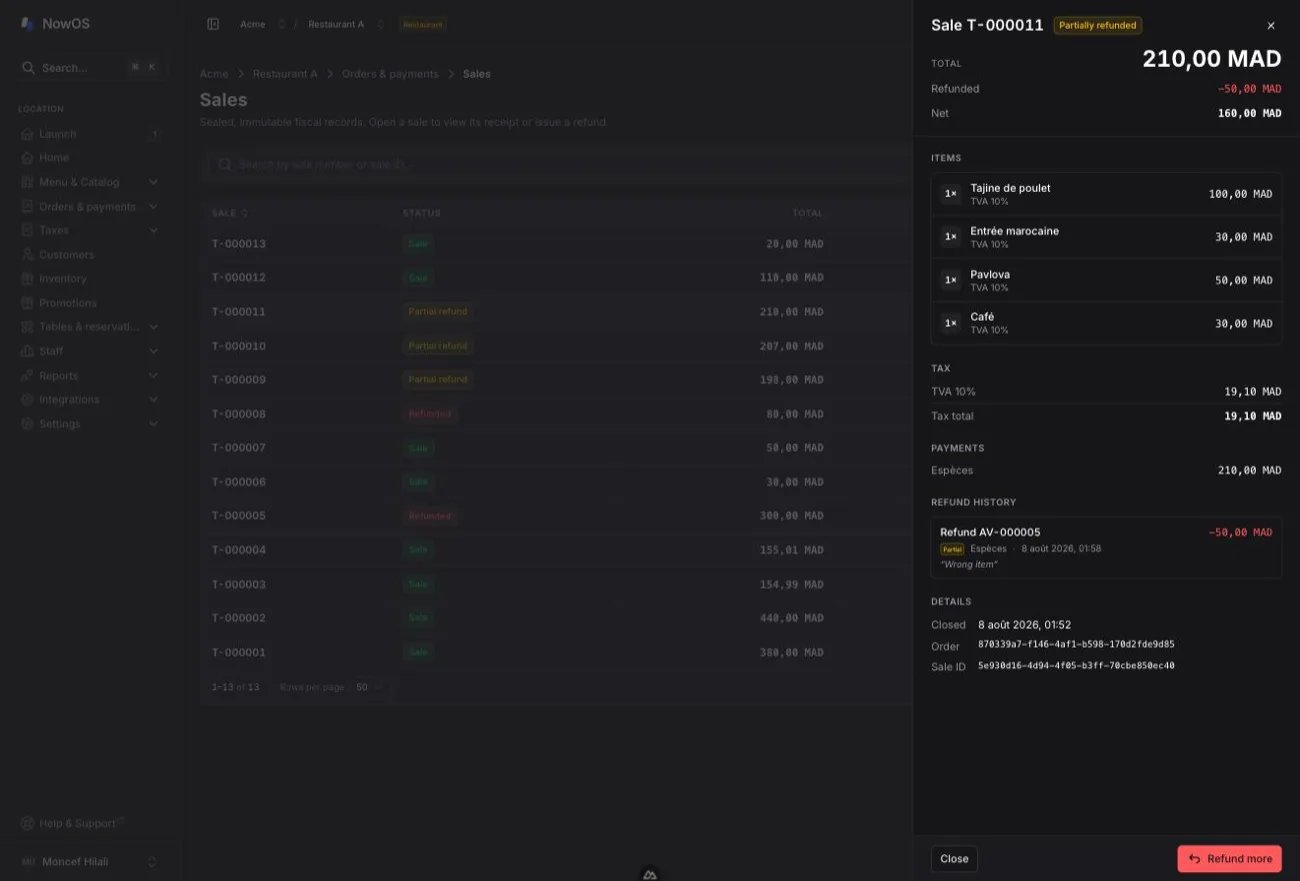
Task: Click the Refunded badge for T-000008
Action: (x=430, y=414)
